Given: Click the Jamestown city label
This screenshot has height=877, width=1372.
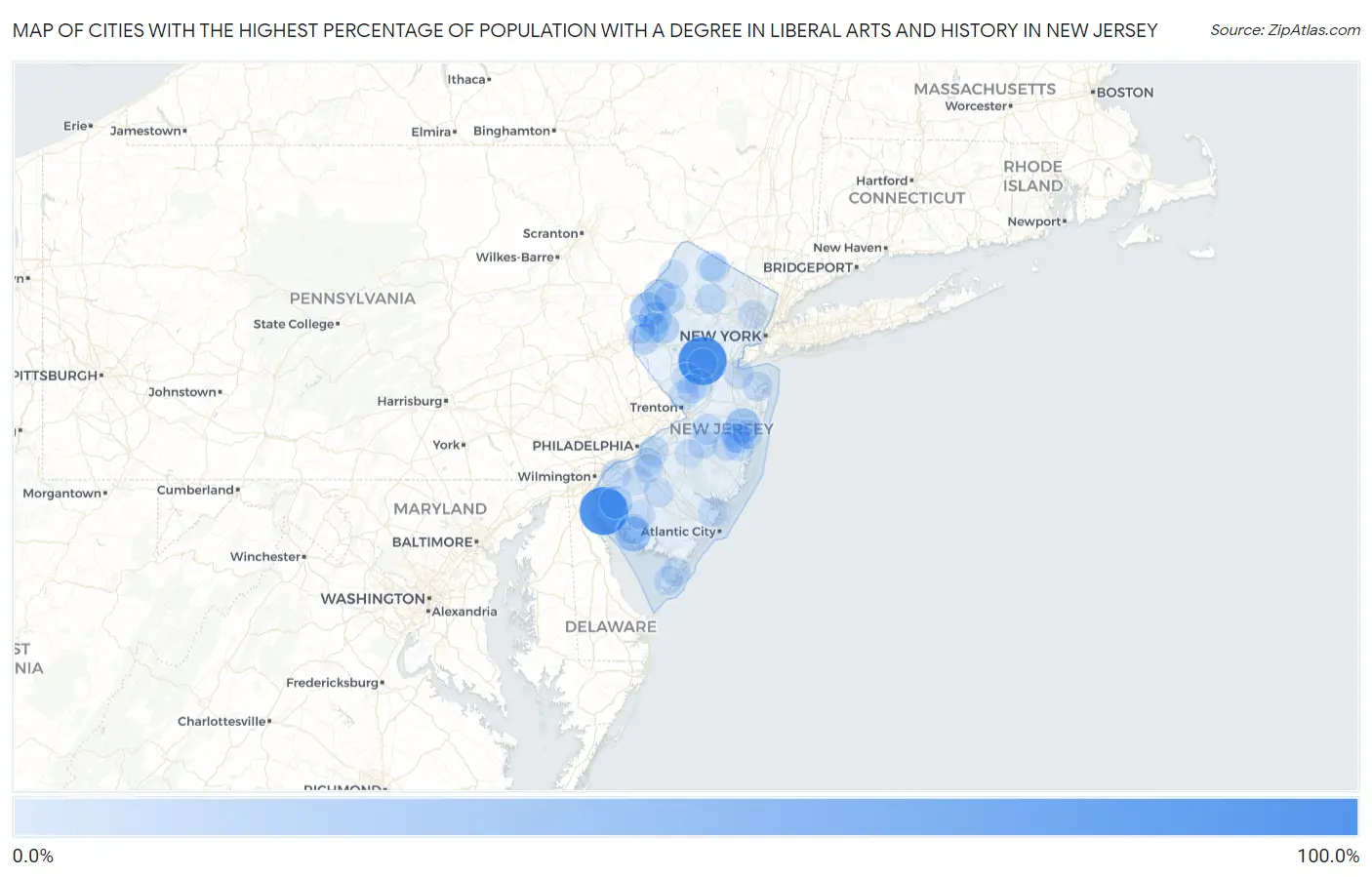Looking at the screenshot, I should click(145, 131).
